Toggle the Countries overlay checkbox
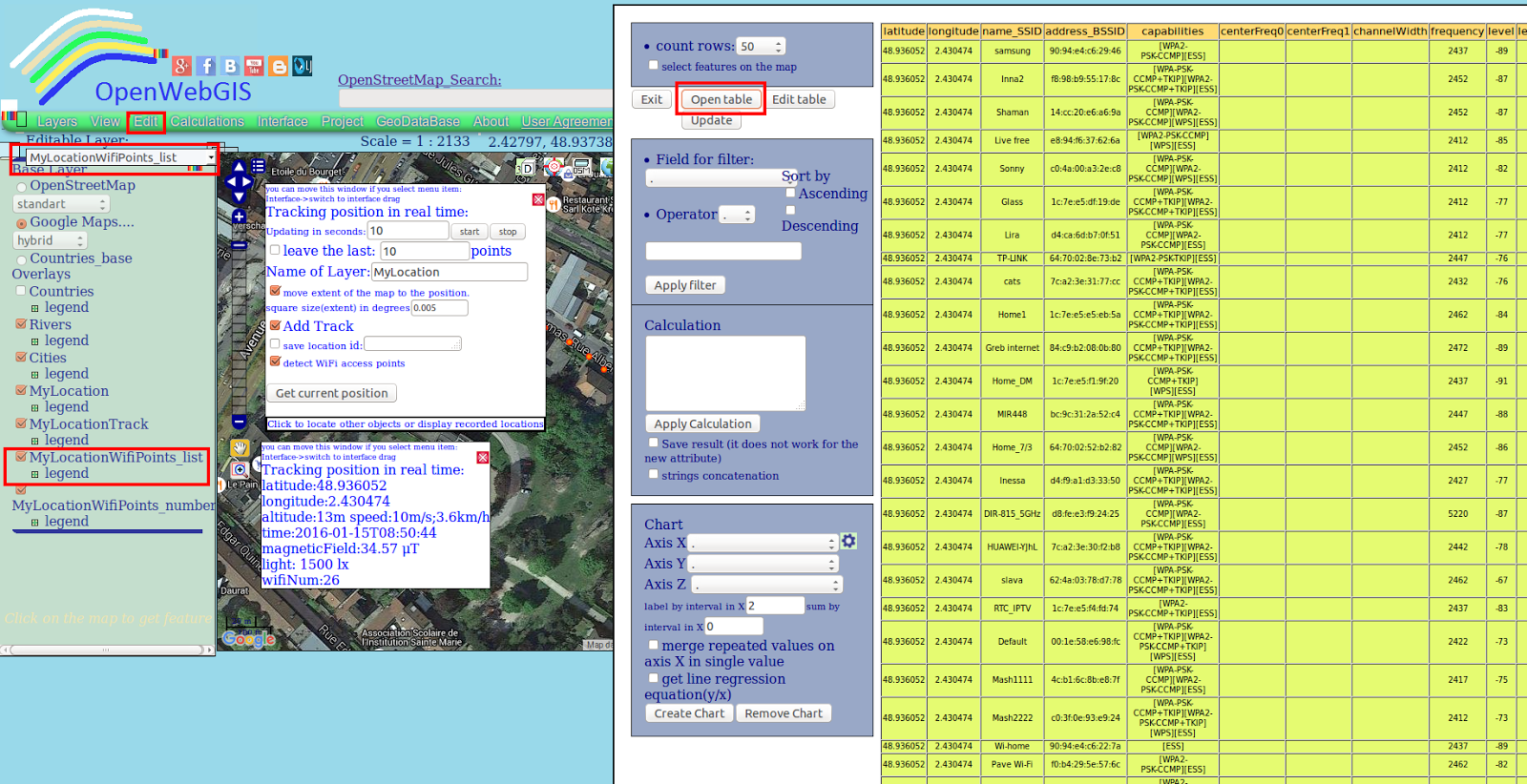The width and height of the screenshot is (1527, 784). [20, 290]
